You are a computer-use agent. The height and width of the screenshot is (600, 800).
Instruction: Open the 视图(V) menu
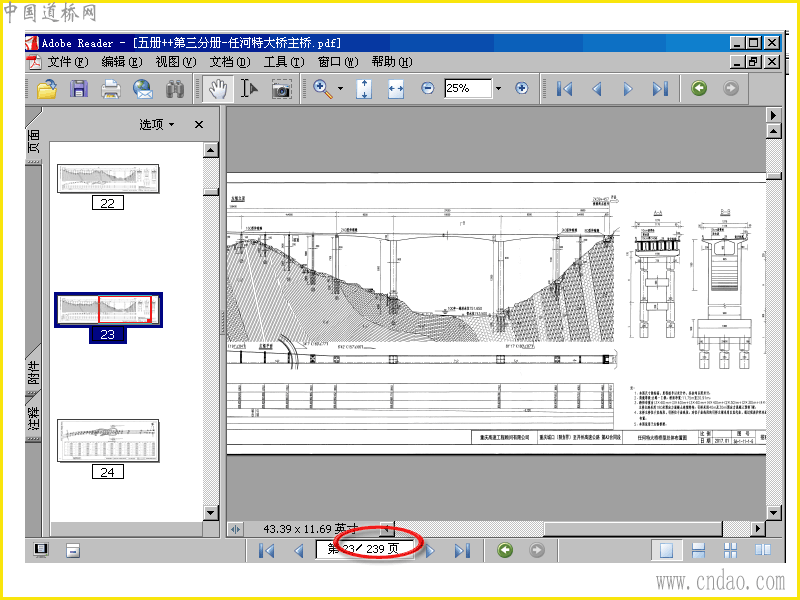176,62
